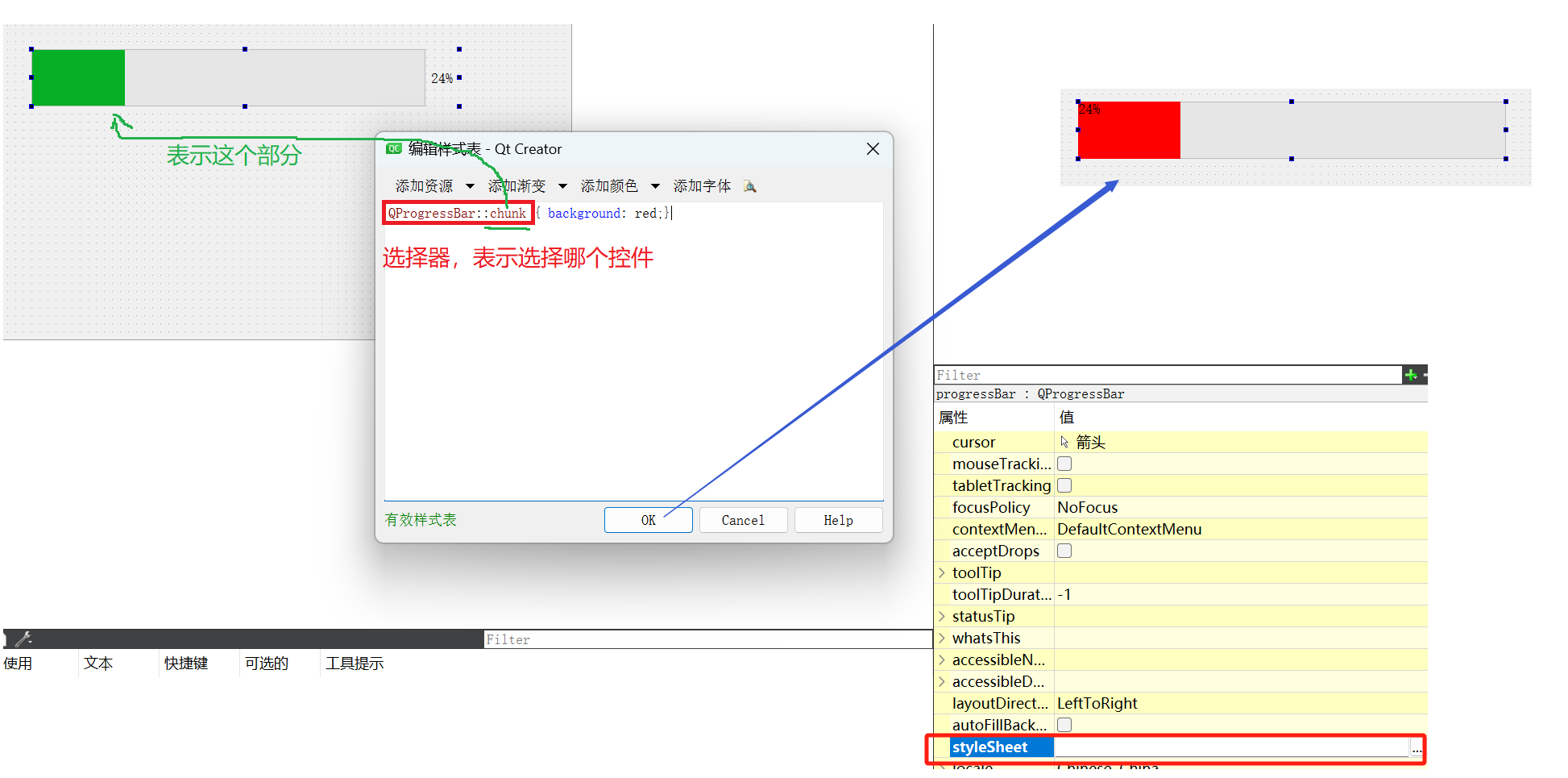Screen dimensions: 1568x778
Task: Expand the statusTip property
Action: pyautogui.click(x=941, y=616)
